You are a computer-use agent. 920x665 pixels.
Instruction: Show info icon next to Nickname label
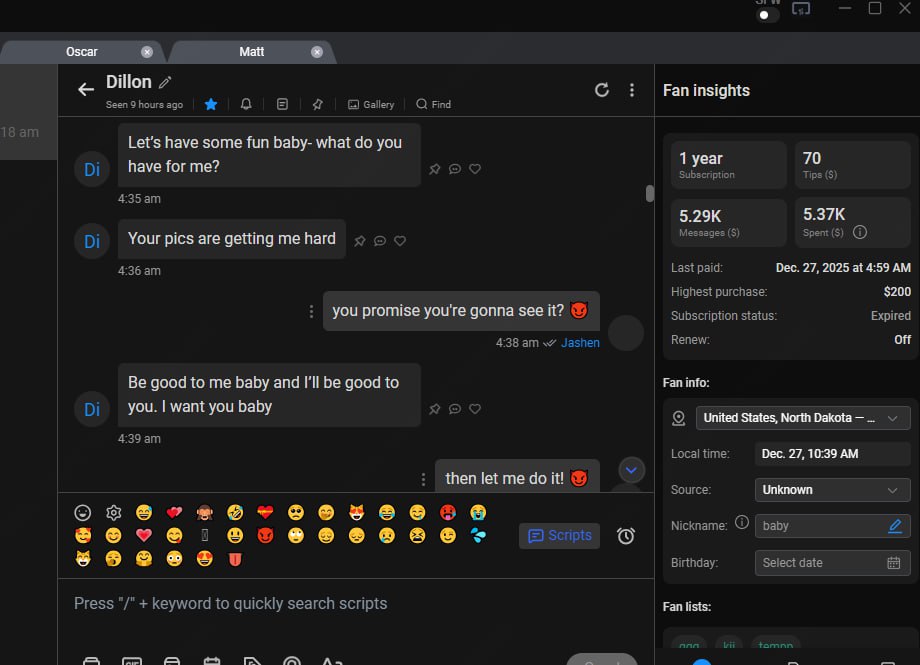coord(742,522)
